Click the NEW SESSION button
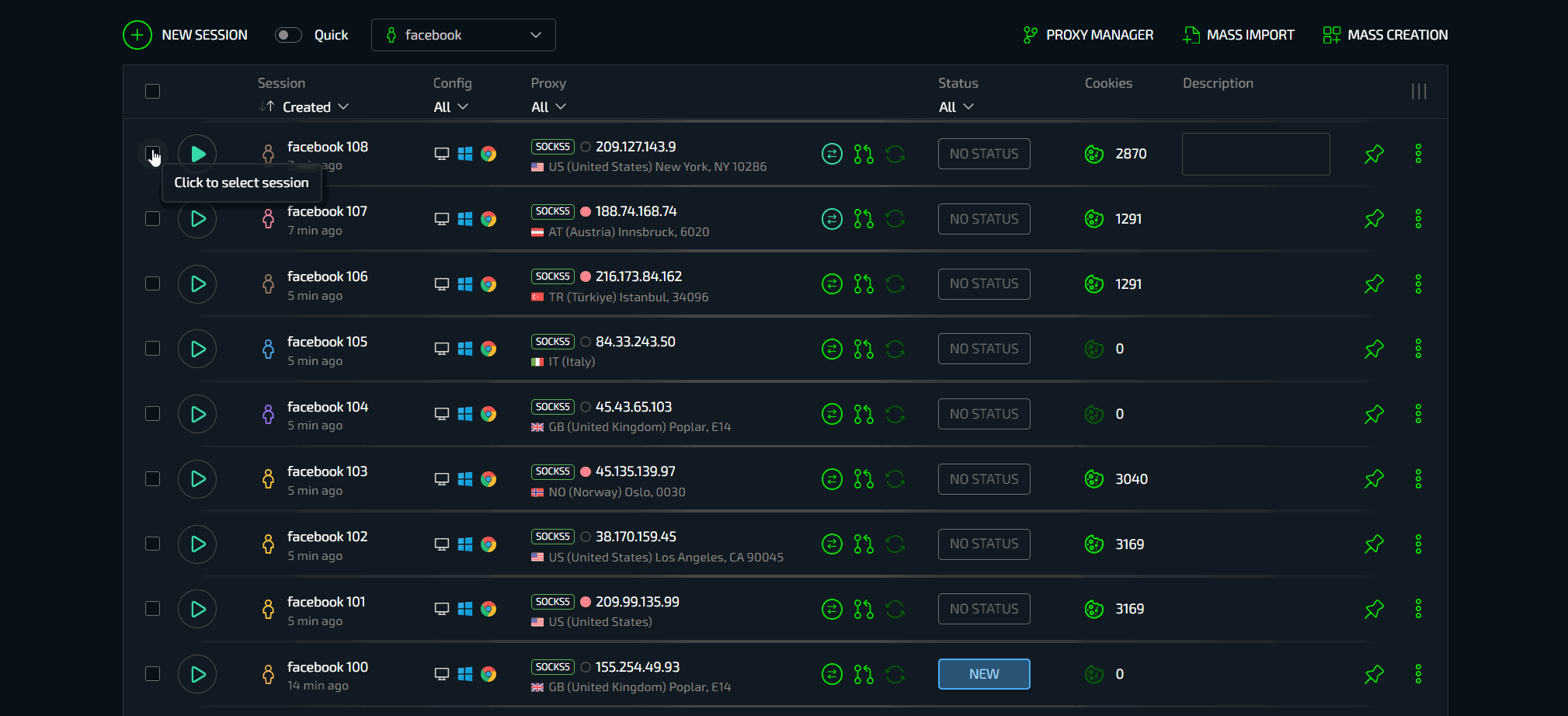Image resolution: width=1568 pixels, height=716 pixels. click(x=186, y=35)
